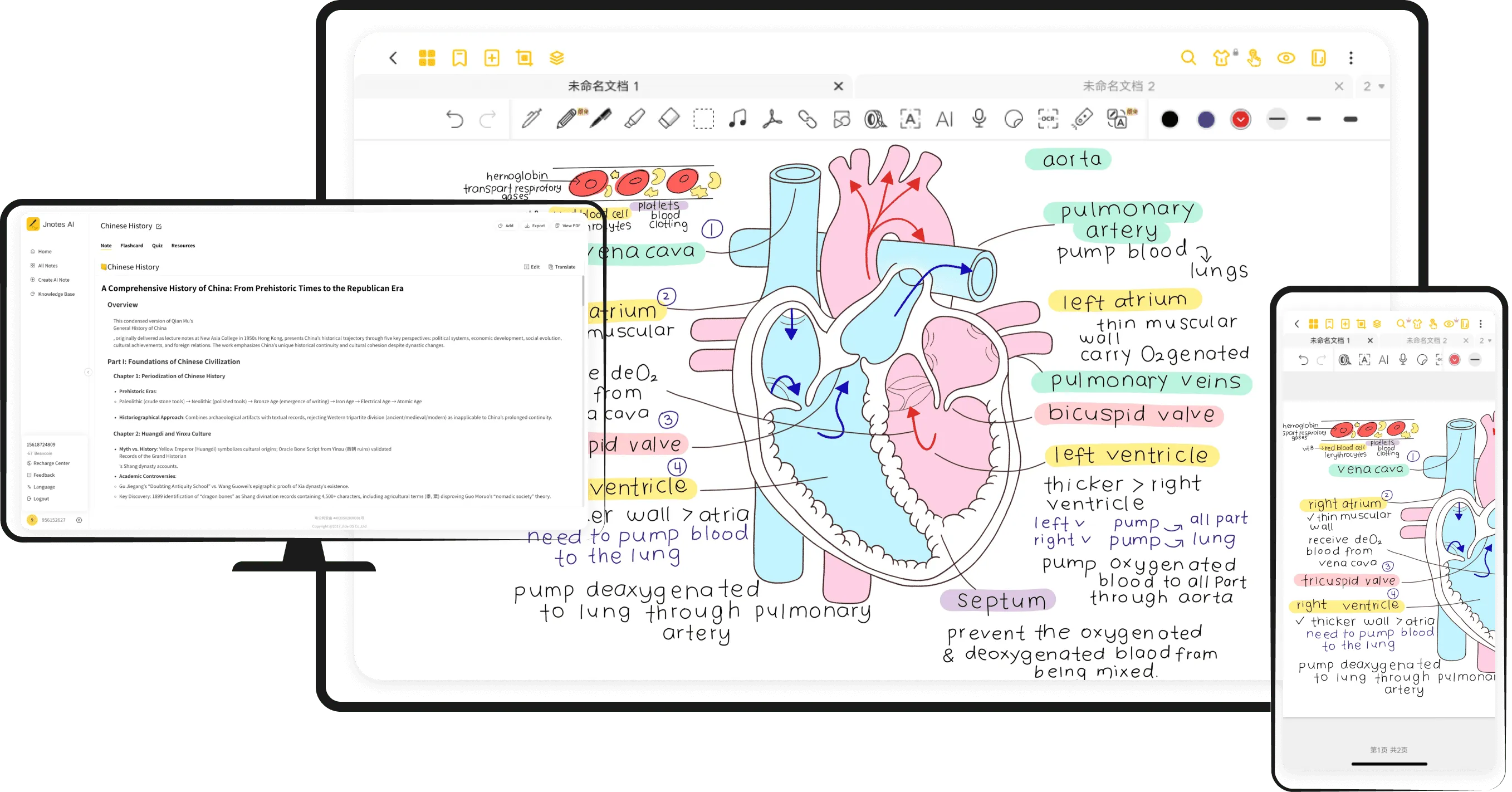The image size is (1512, 792).
Task: Toggle the finger touch mode icon
Action: (1254, 58)
